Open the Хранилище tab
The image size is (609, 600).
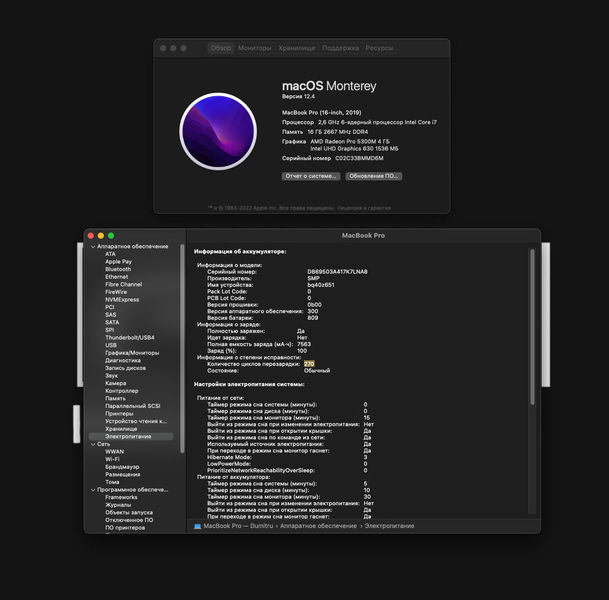pyautogui.click(x=297, y=48)
